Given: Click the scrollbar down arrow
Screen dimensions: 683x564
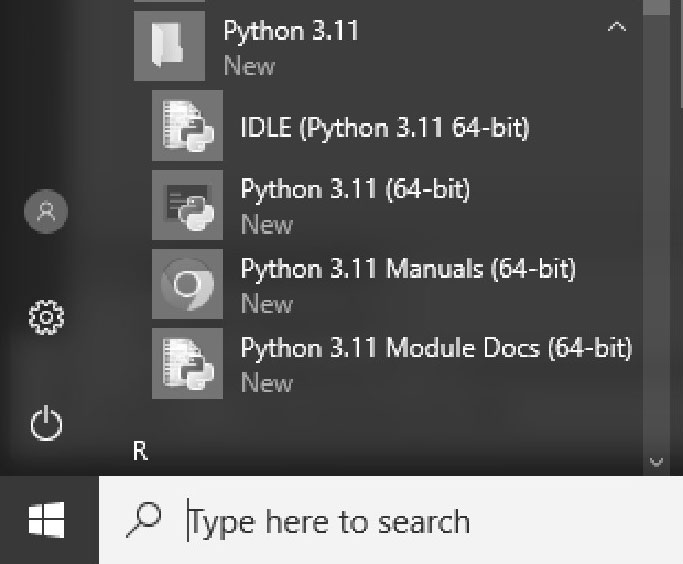Looking at the screenshot, I should (656, 462).
